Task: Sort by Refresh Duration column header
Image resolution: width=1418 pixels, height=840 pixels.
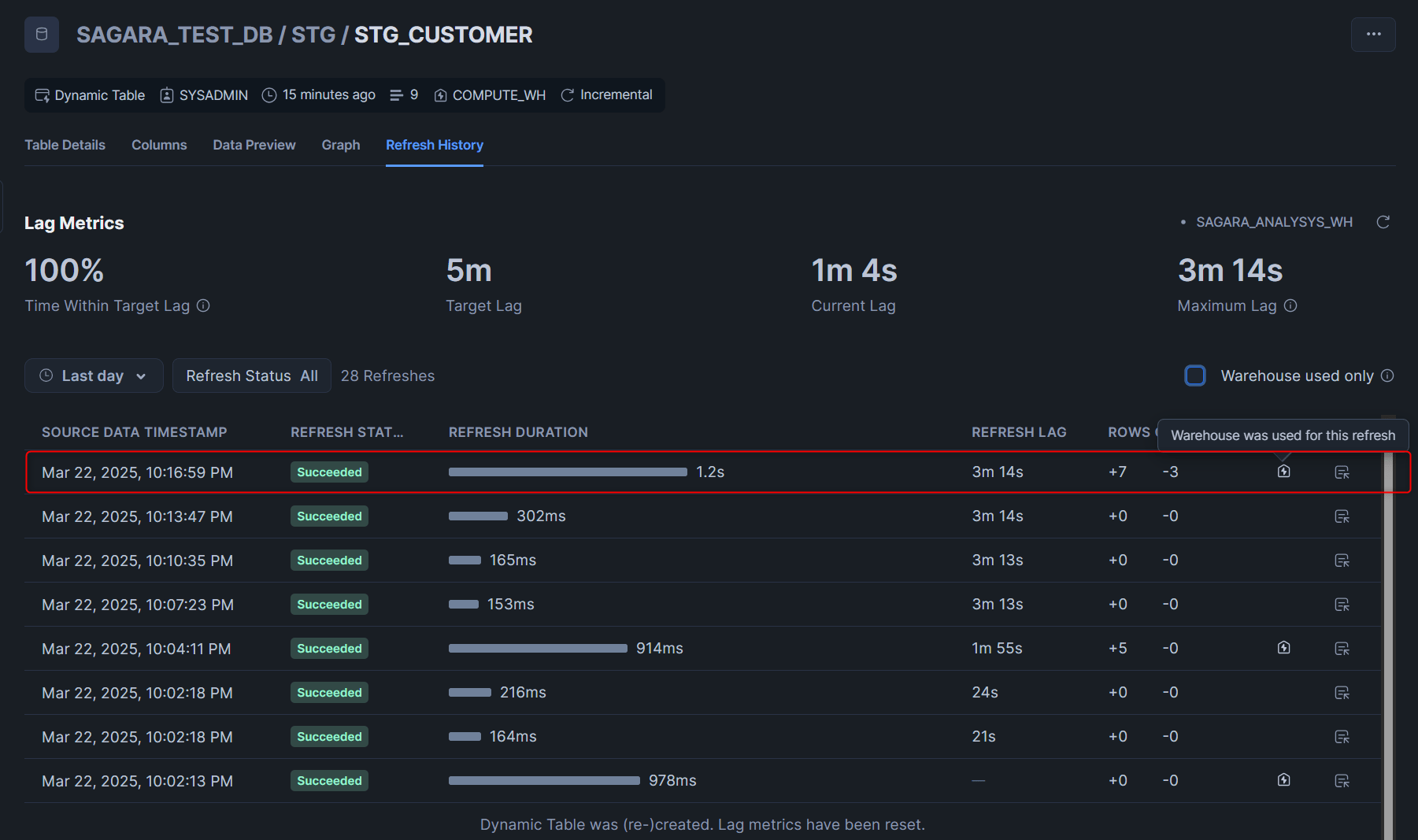Action: coord(518,432)
